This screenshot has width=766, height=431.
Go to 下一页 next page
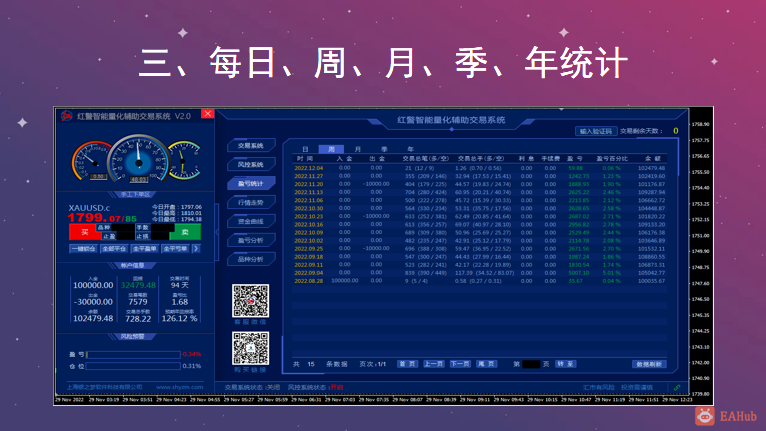click(x=460, y=364)
